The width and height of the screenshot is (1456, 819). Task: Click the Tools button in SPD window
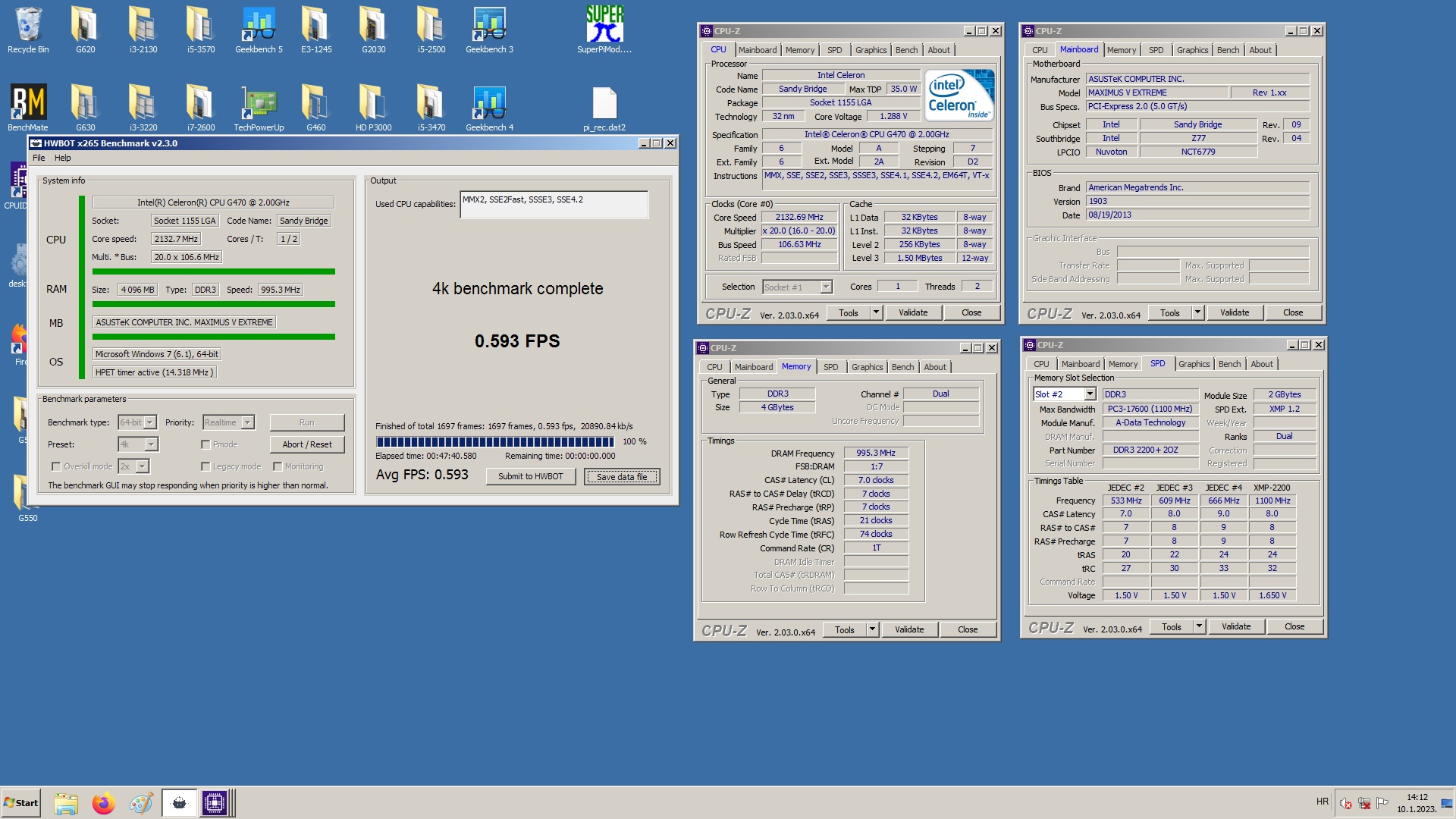tap(1171, 626)
